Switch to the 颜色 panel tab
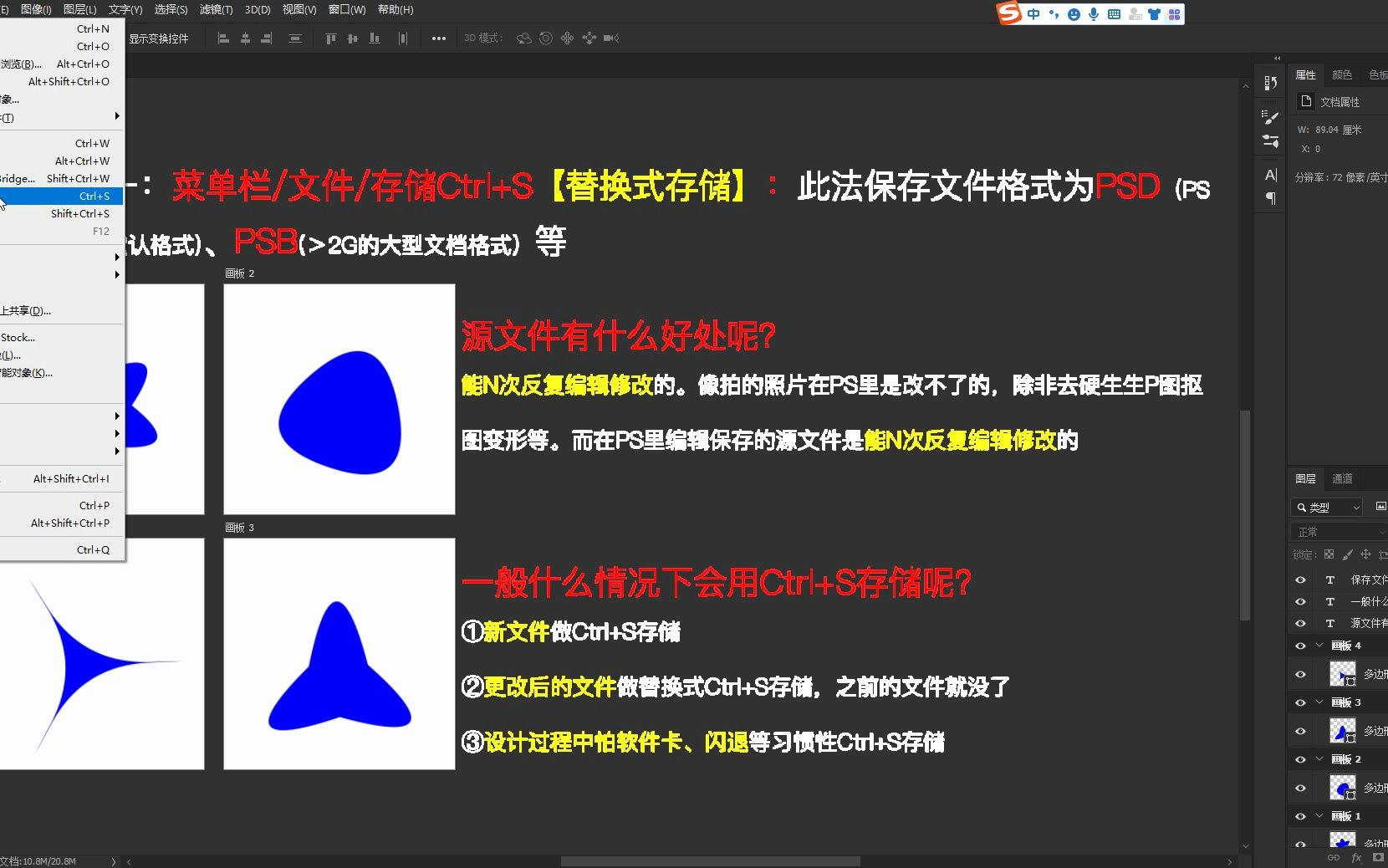Viewport: 1388px width, 868px height. tap(1342, 74)
